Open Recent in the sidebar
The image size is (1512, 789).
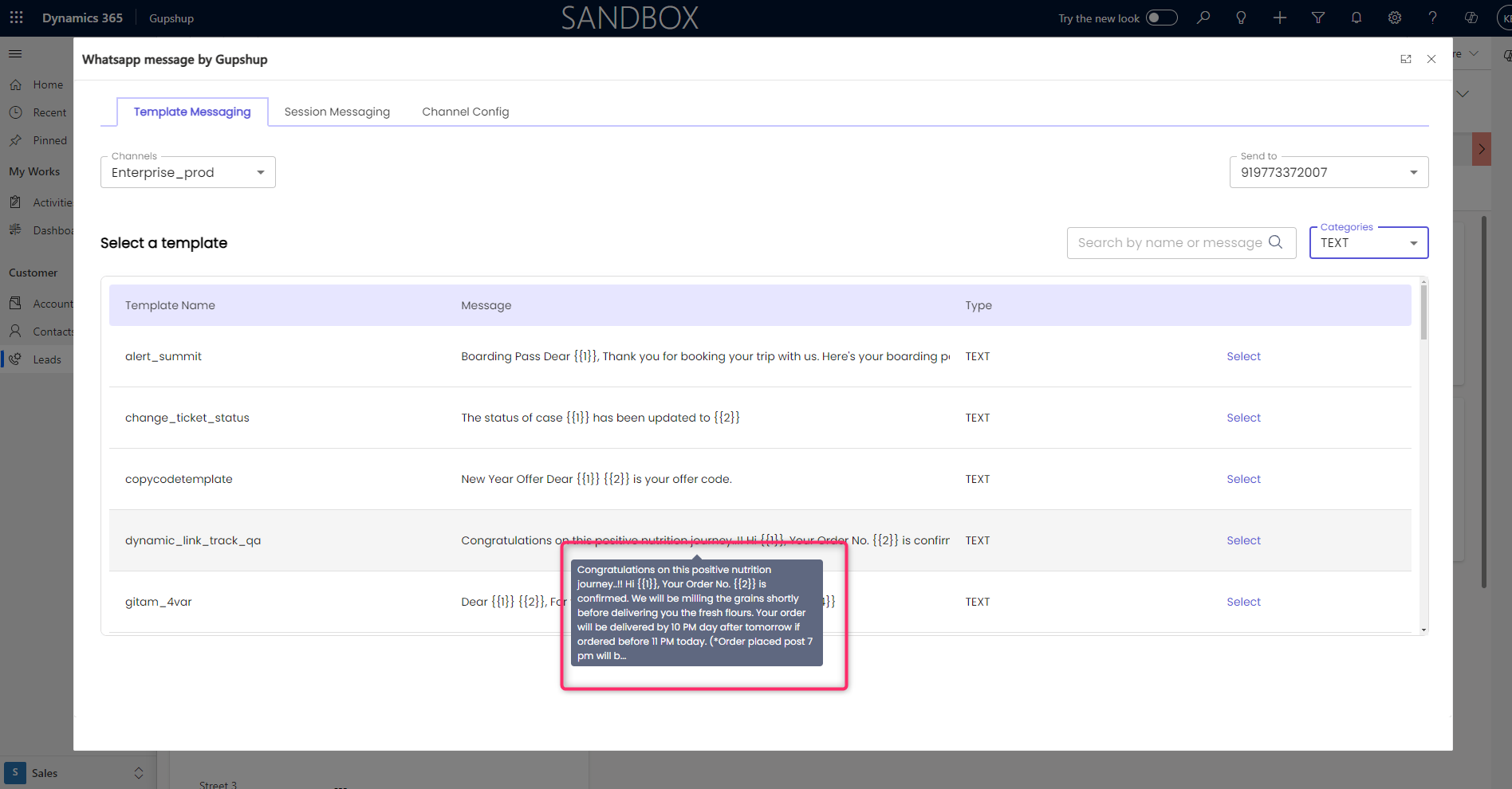(x=49, y=112)
